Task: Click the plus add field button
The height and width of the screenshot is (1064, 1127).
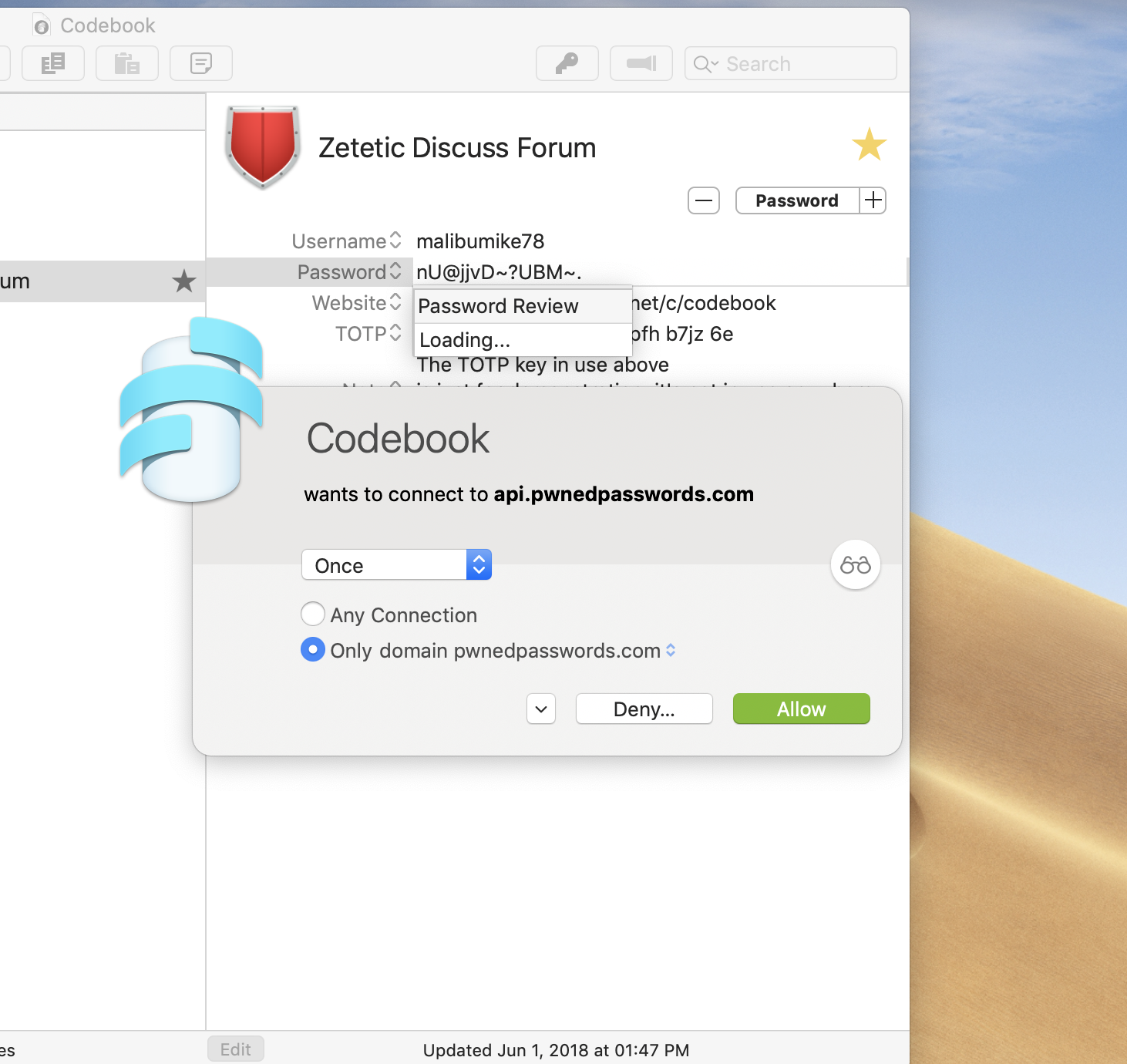Action: click(873, 200)
